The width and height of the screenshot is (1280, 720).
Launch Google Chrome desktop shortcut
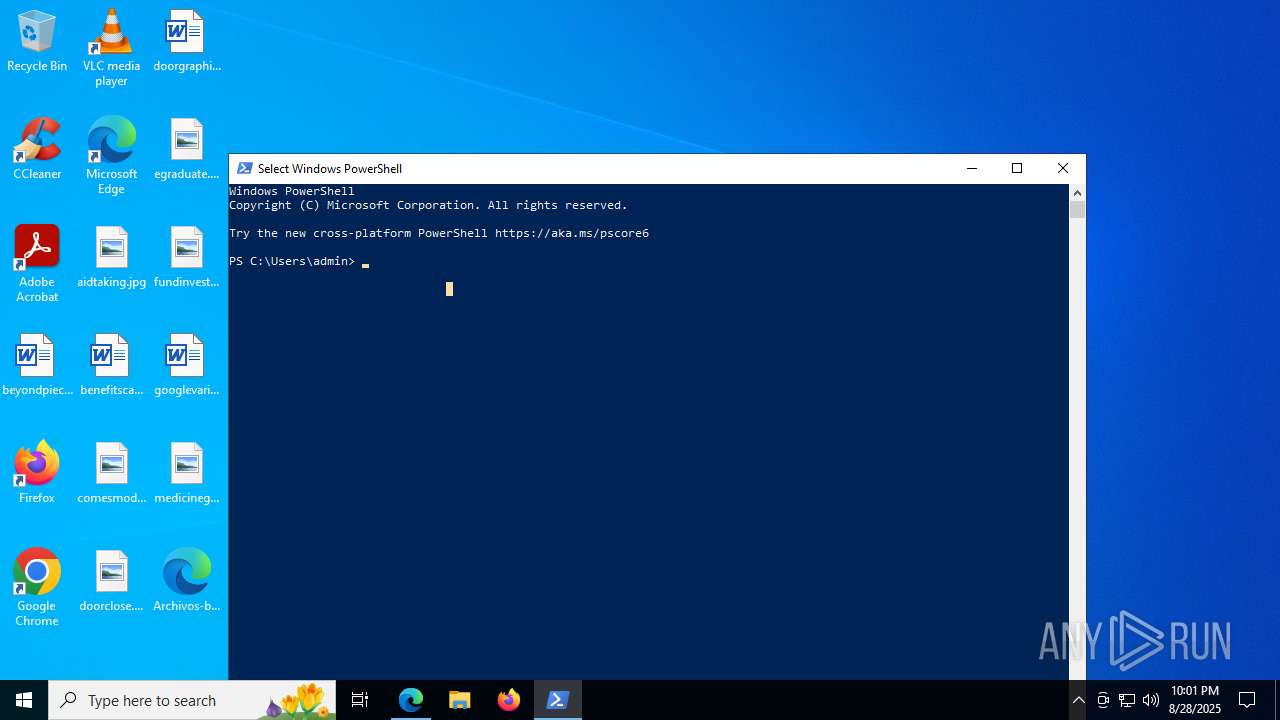pyautogui.click(x=37, y=588)
